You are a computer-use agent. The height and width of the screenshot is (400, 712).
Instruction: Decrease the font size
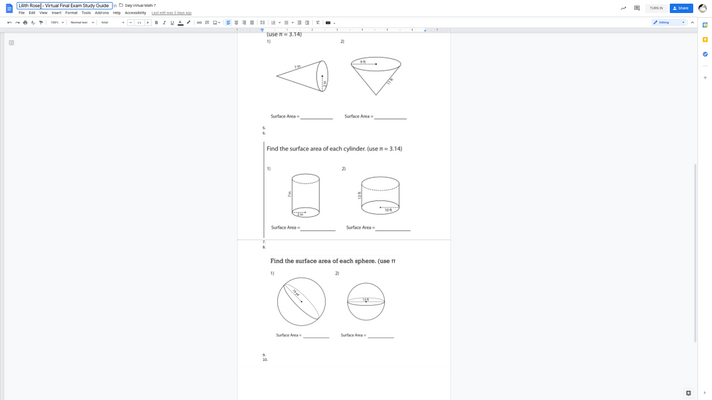click(131, 23)
